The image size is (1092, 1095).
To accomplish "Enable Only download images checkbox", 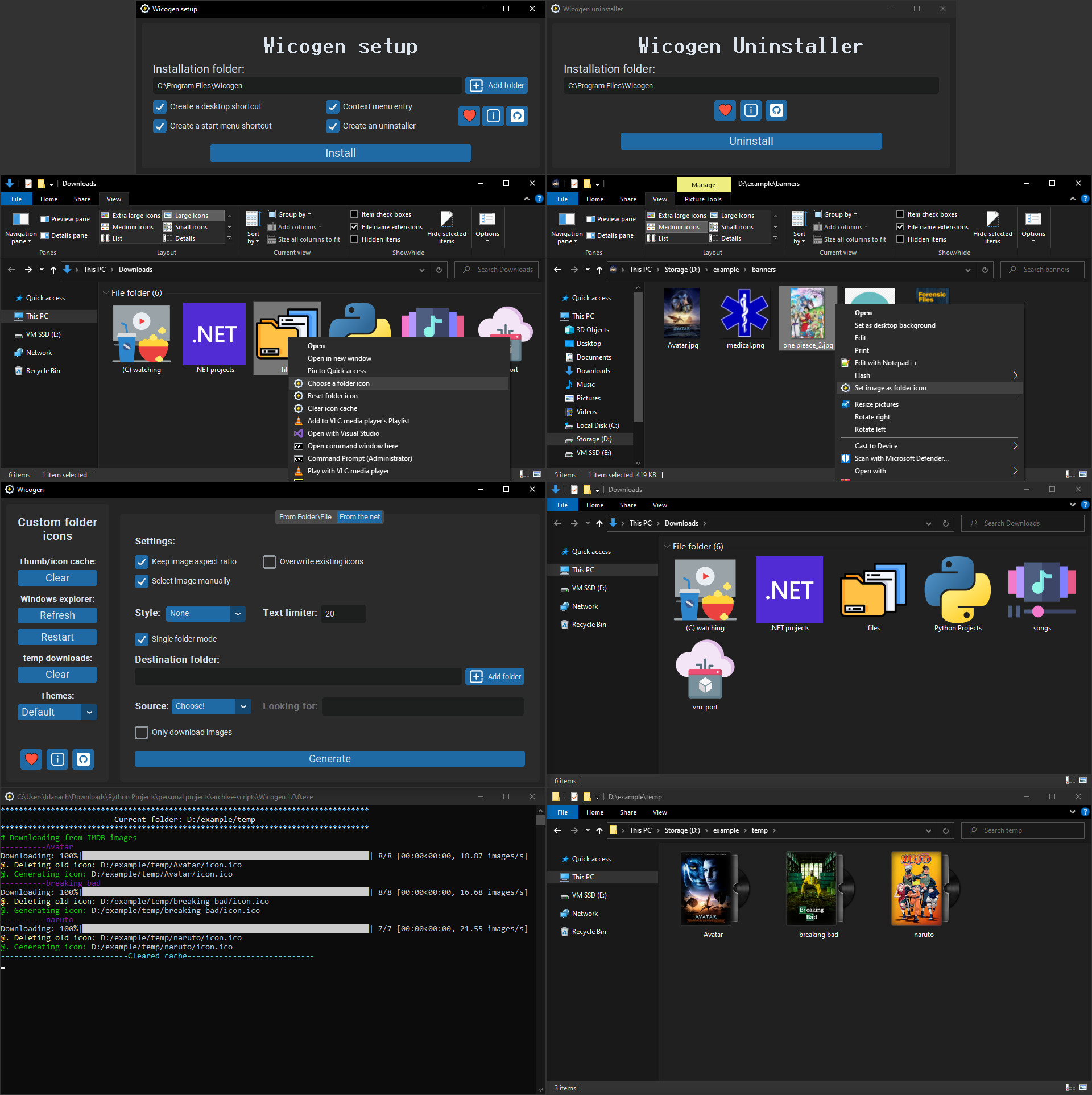I will click(142, 732).
